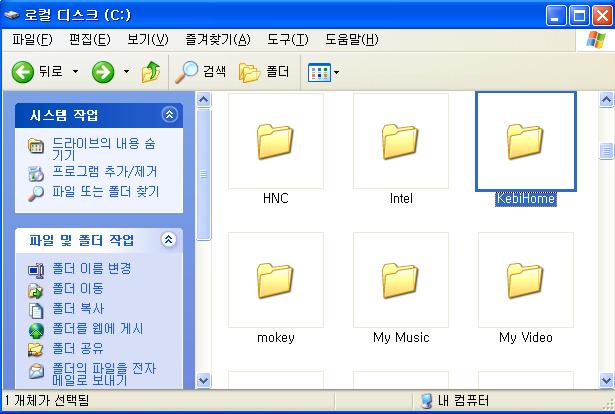This screenshot has height=414, width=615.
Task: Open the 즐겨찾기(A) menu
Action: click(217, 39)
